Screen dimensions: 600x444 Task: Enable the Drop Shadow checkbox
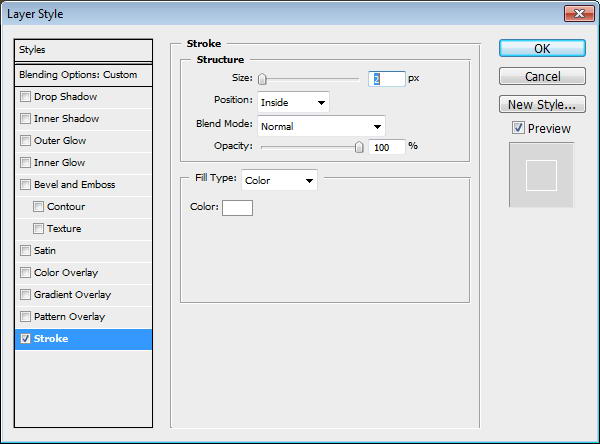pos(25,96)
